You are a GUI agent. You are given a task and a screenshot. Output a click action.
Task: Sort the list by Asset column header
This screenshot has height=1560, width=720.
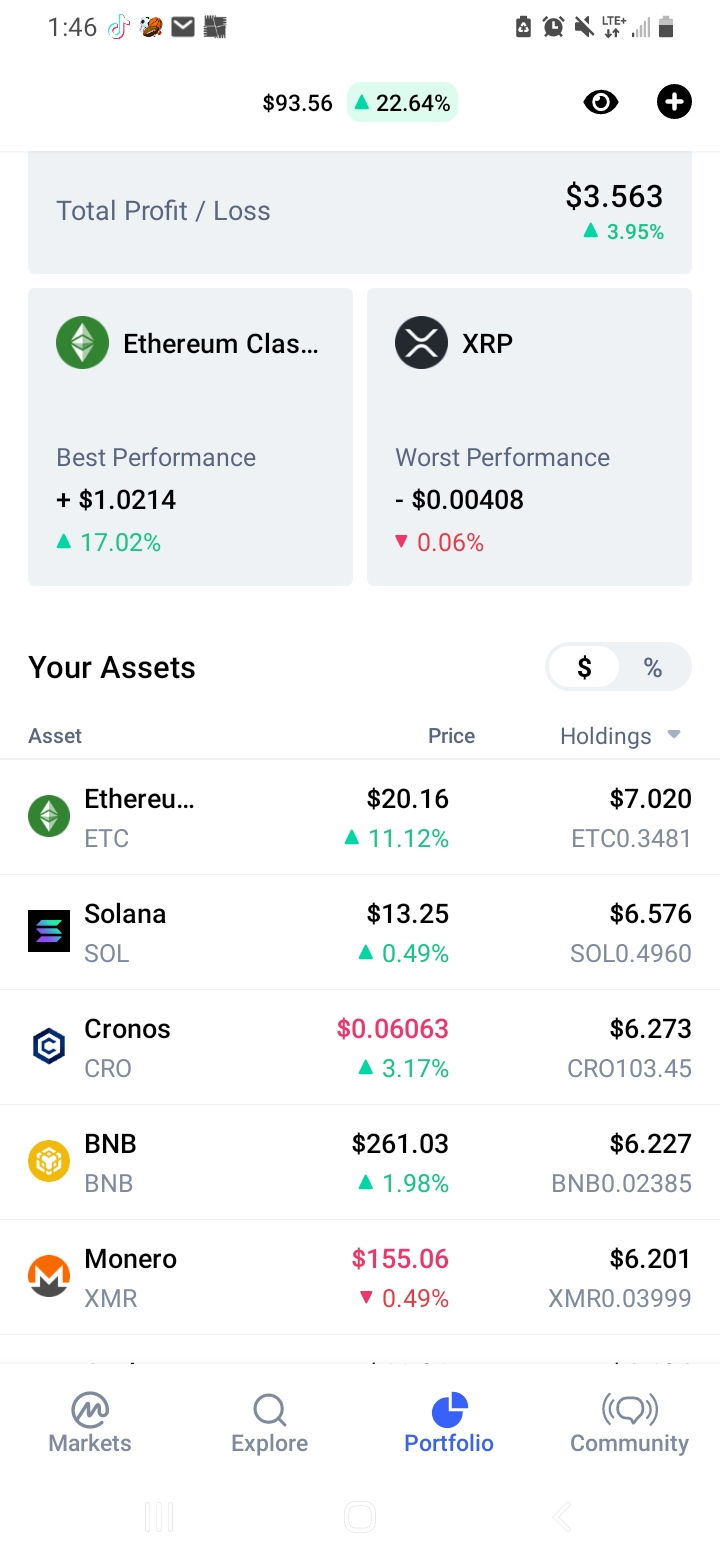55,736
